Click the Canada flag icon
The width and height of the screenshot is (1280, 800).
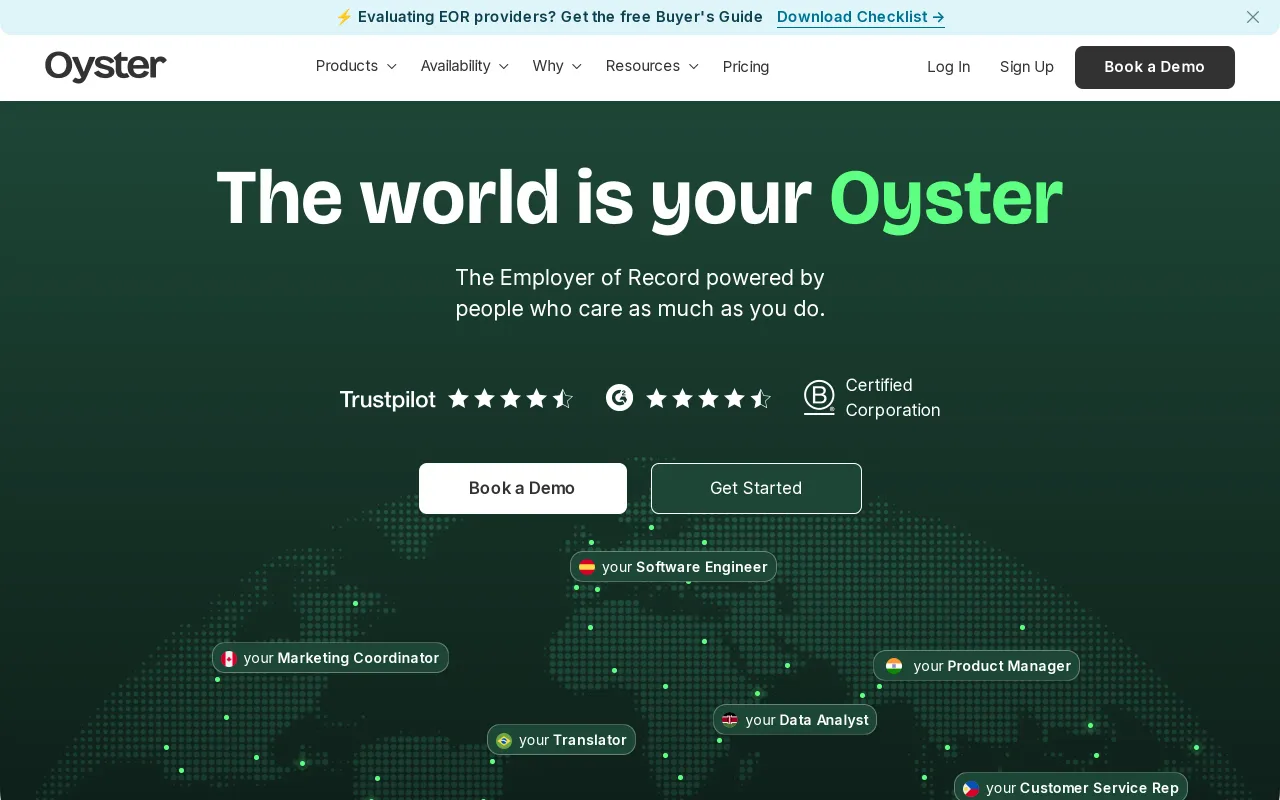point(229,658)
